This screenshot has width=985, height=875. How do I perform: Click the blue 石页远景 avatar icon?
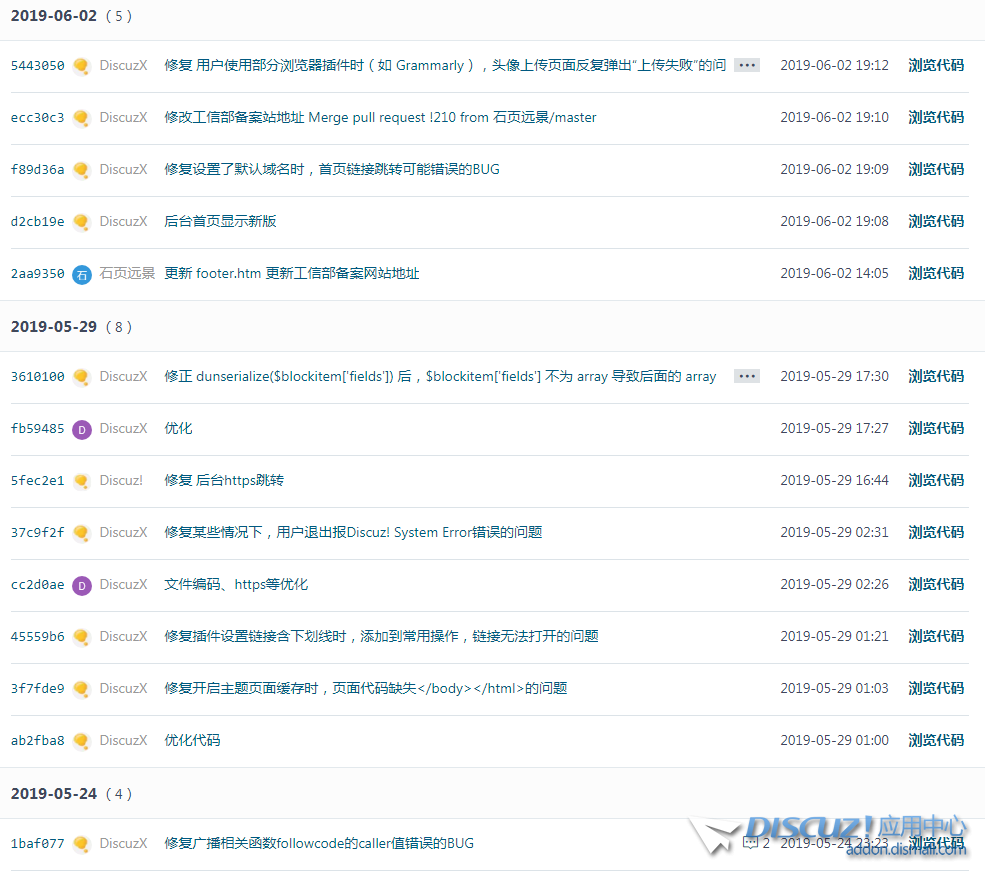82,274
